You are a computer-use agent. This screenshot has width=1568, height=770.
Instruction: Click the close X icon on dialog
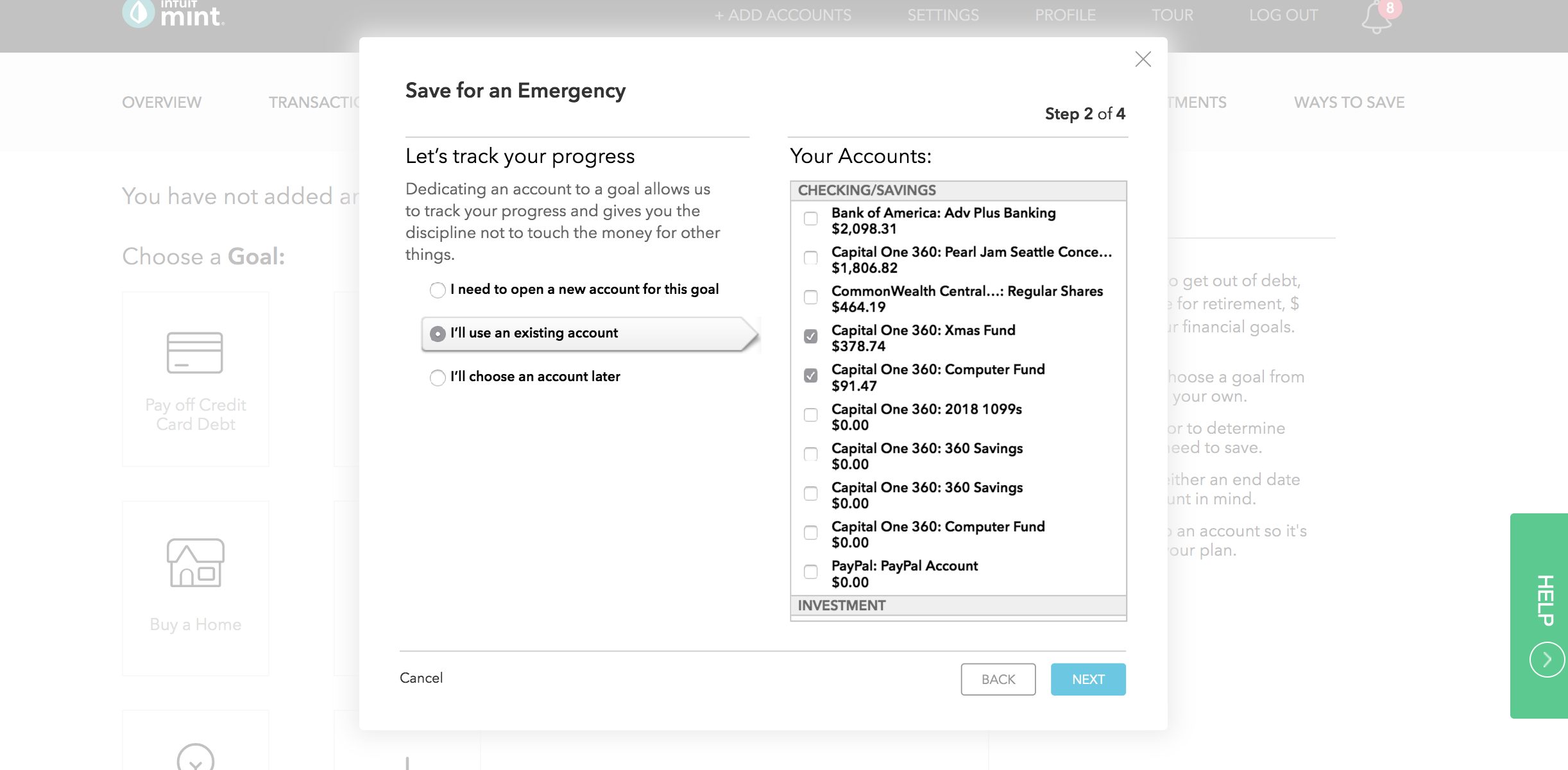coord(1143,58)
